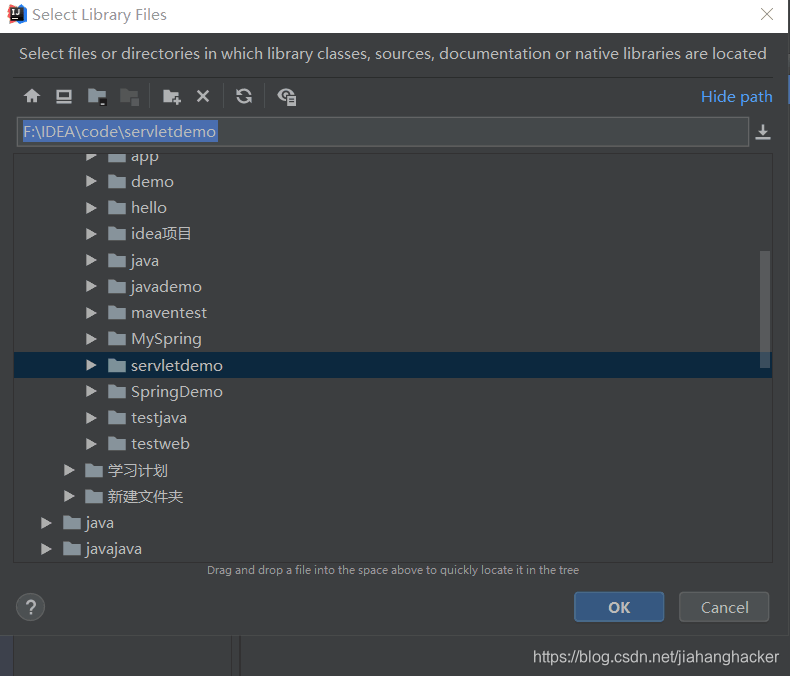Click into the path field F:\IDEA\code\servletdemo
Screen dimensions: 790x676
point(383,131)
